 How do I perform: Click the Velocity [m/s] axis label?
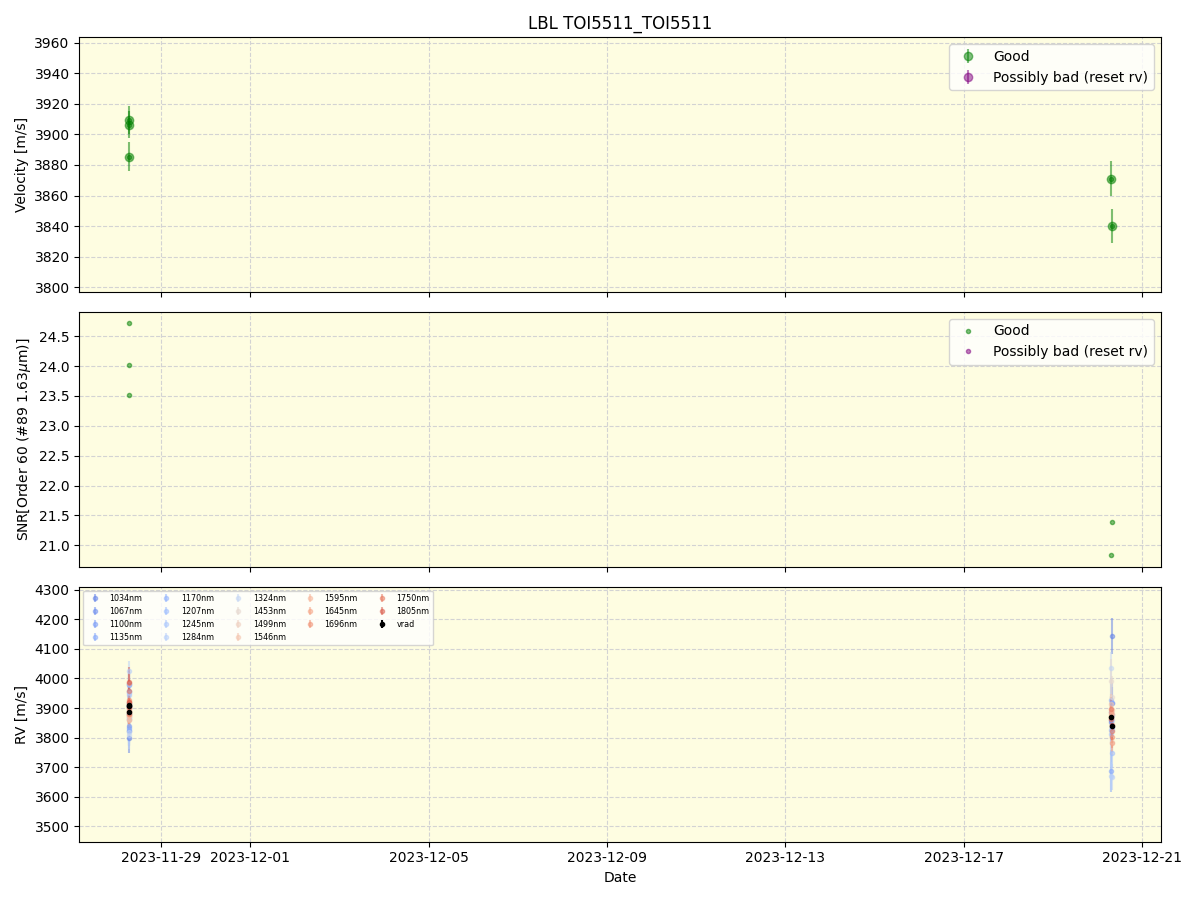[21, 165]
